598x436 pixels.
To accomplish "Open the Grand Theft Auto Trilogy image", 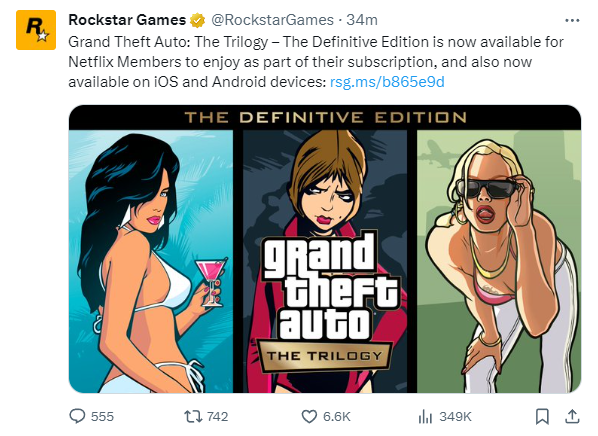I will point(325,249).
